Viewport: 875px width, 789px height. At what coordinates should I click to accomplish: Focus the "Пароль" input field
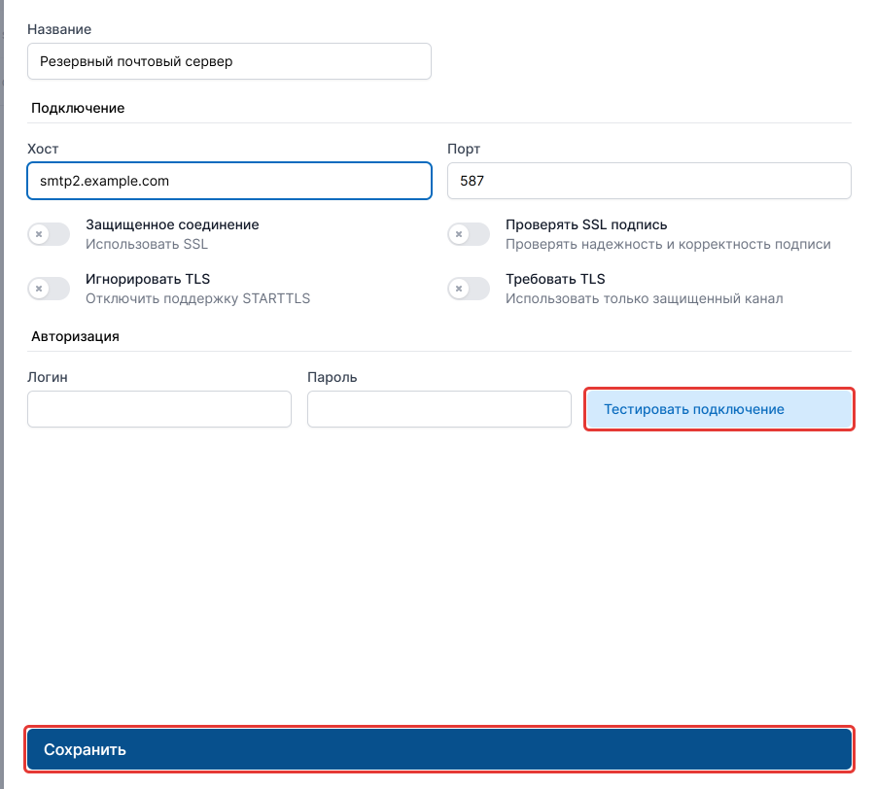coord(439,409)
